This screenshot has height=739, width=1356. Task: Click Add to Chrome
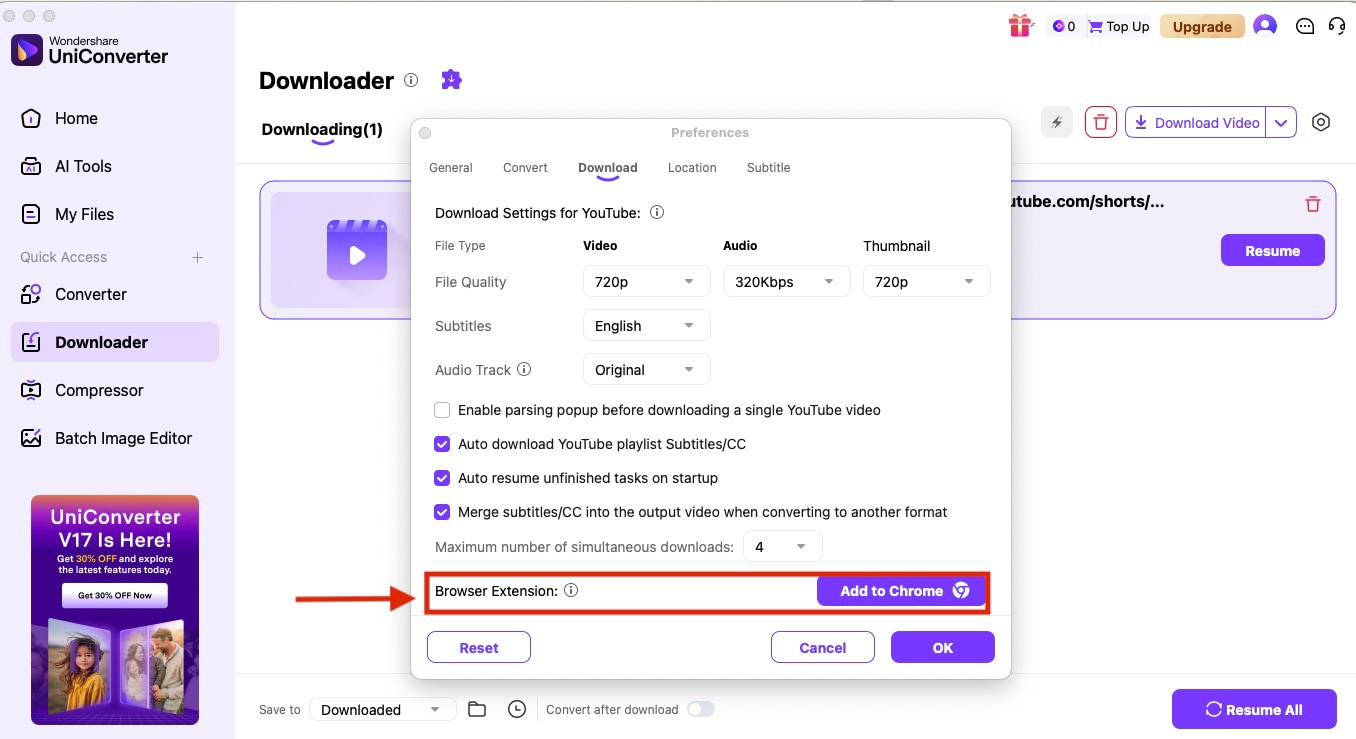900,590
